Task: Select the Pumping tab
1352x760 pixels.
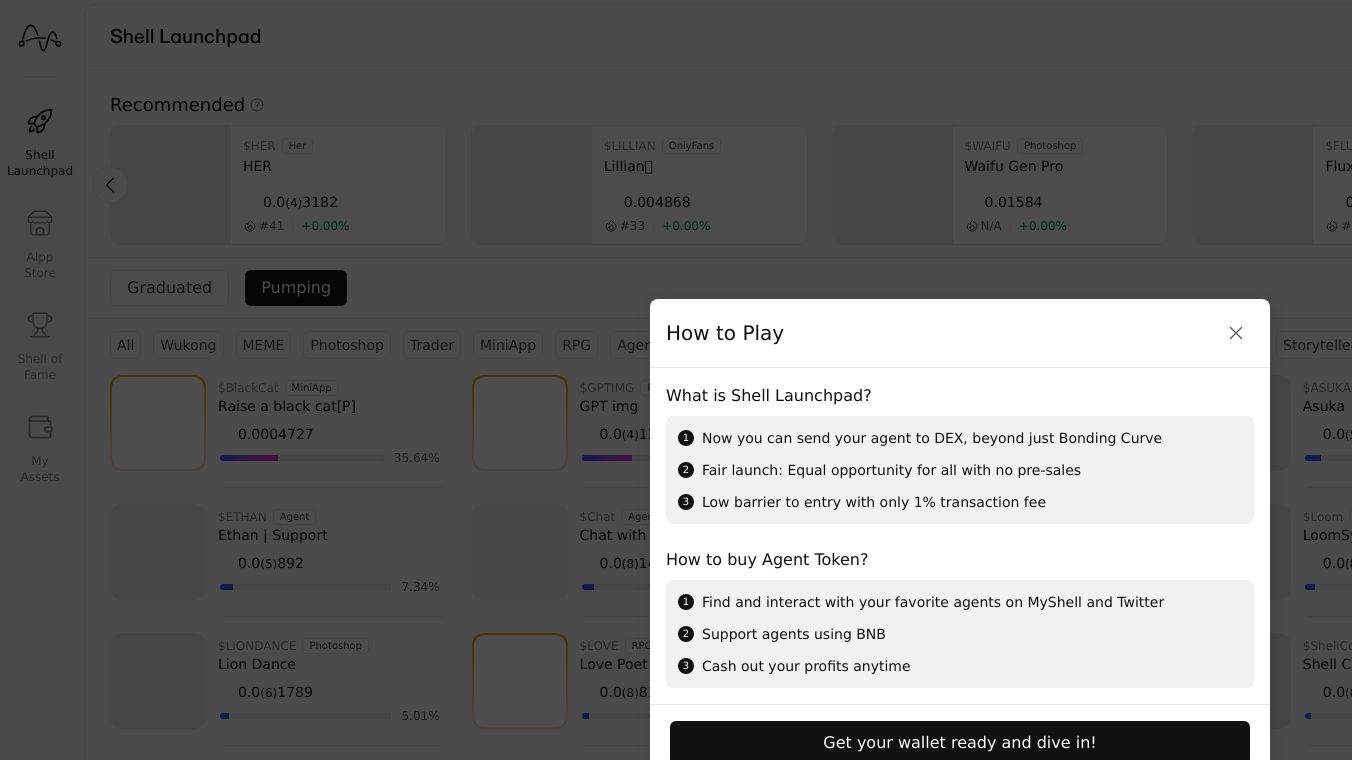Action: (296, 288)
